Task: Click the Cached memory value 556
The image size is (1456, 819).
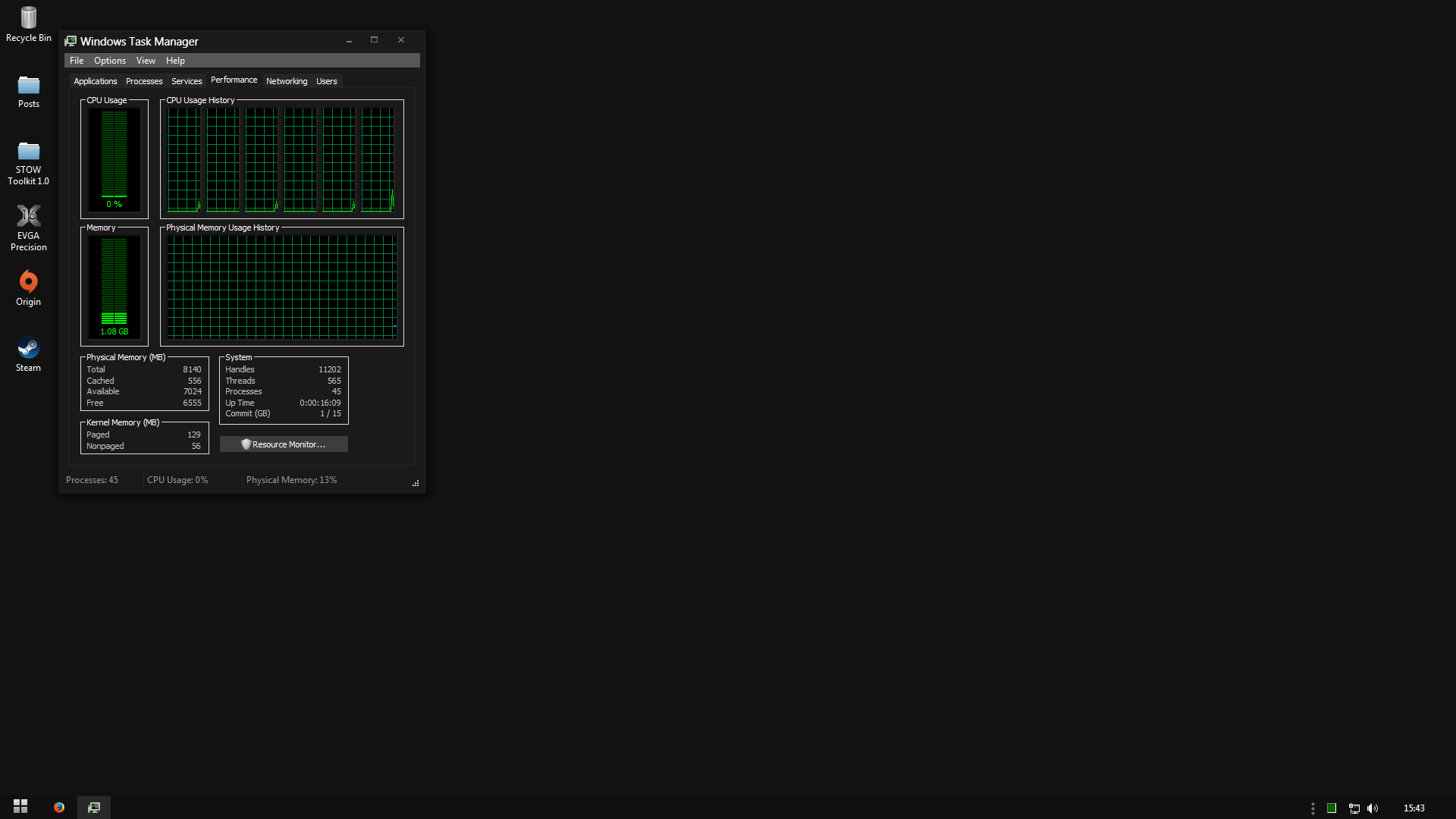Action: [195, 381]
